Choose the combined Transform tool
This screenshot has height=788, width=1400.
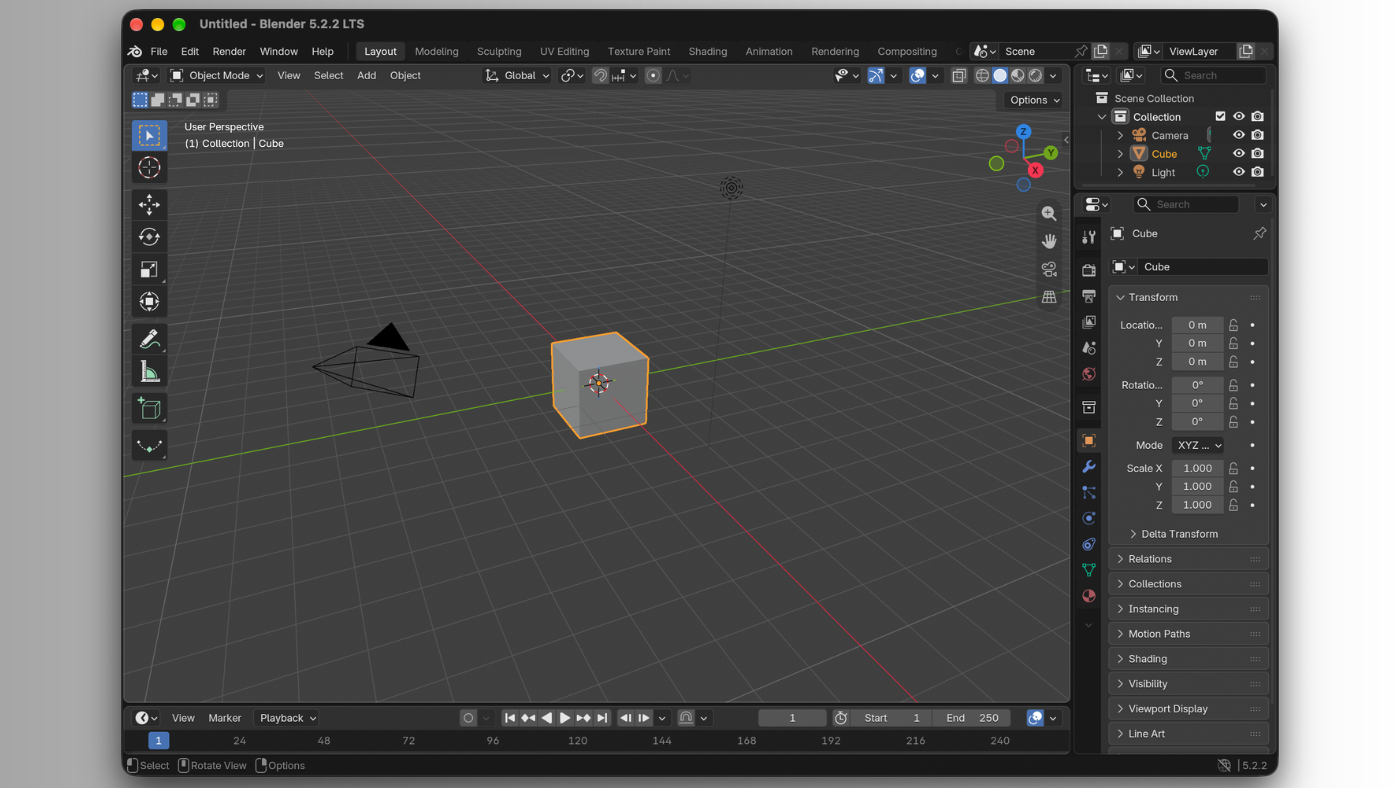click(149, 301)
